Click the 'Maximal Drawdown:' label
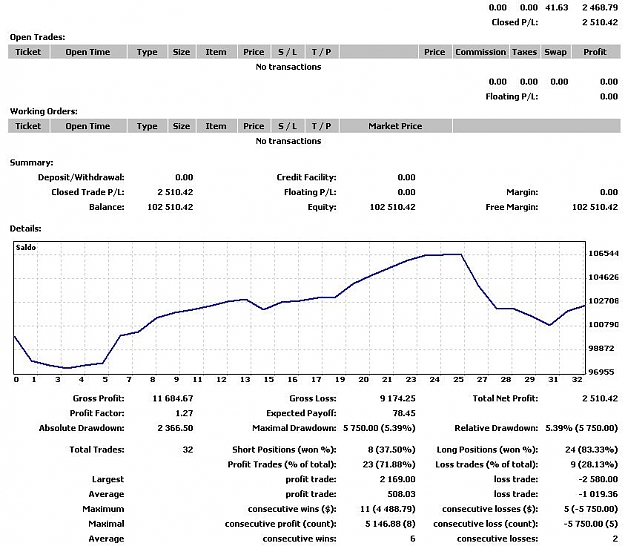Image resolution: width=625 pixels, height=546 pixels. [x=294, y=428]
